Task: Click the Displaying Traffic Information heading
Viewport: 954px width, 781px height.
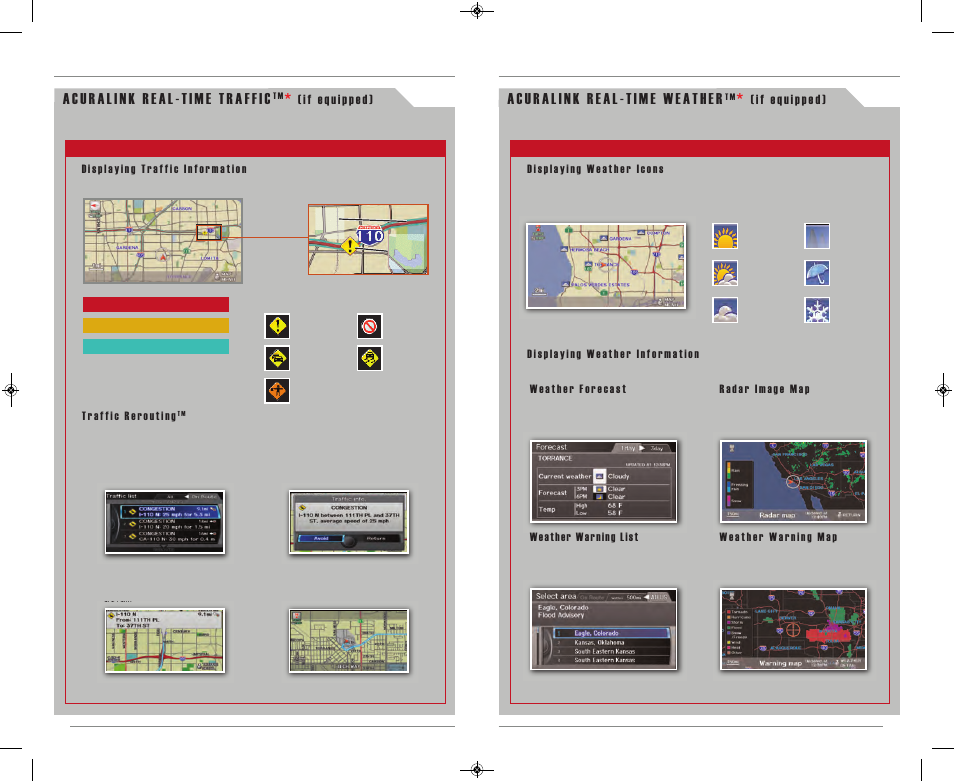Action: tap(164, 169)
